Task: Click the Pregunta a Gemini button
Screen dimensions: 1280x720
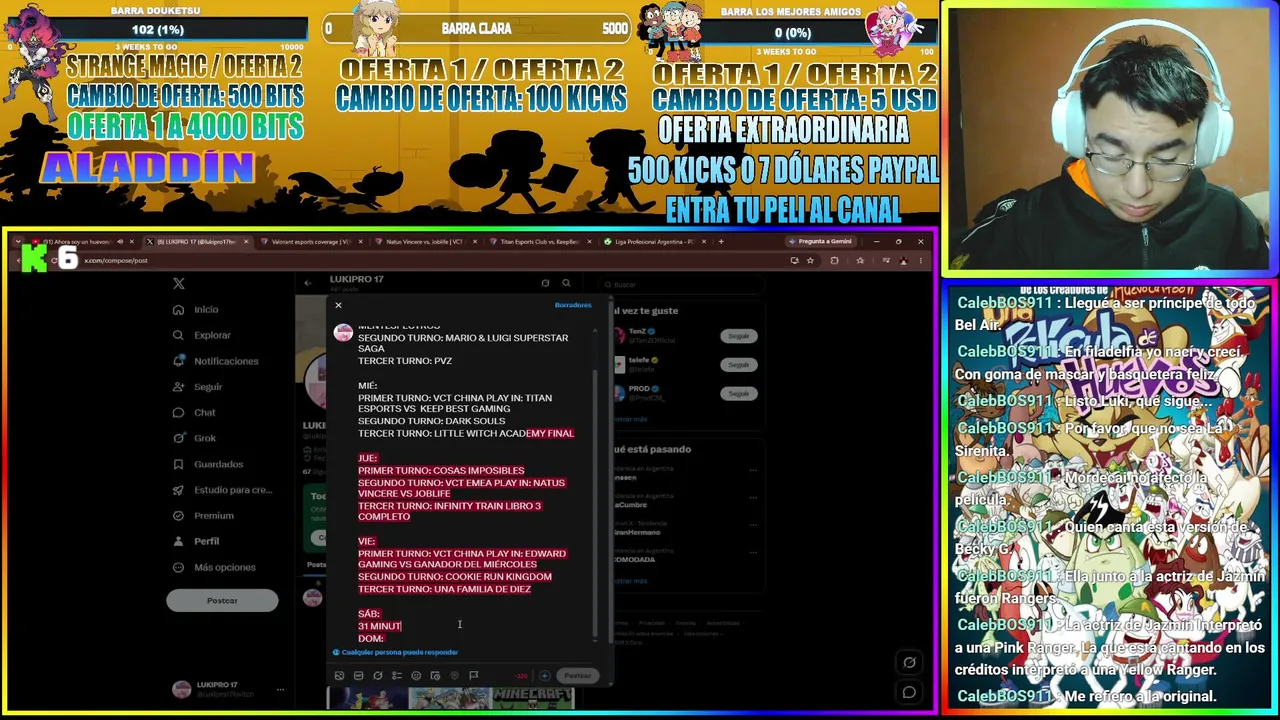Action: 821,241
